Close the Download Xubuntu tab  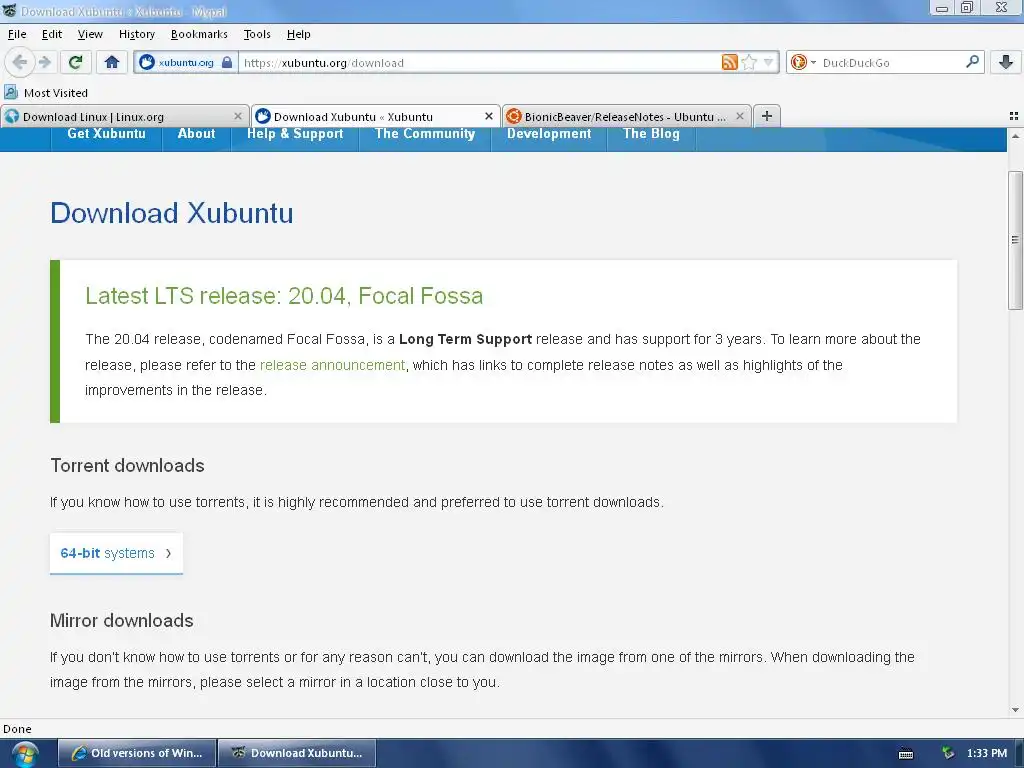[x=488, y=116]
